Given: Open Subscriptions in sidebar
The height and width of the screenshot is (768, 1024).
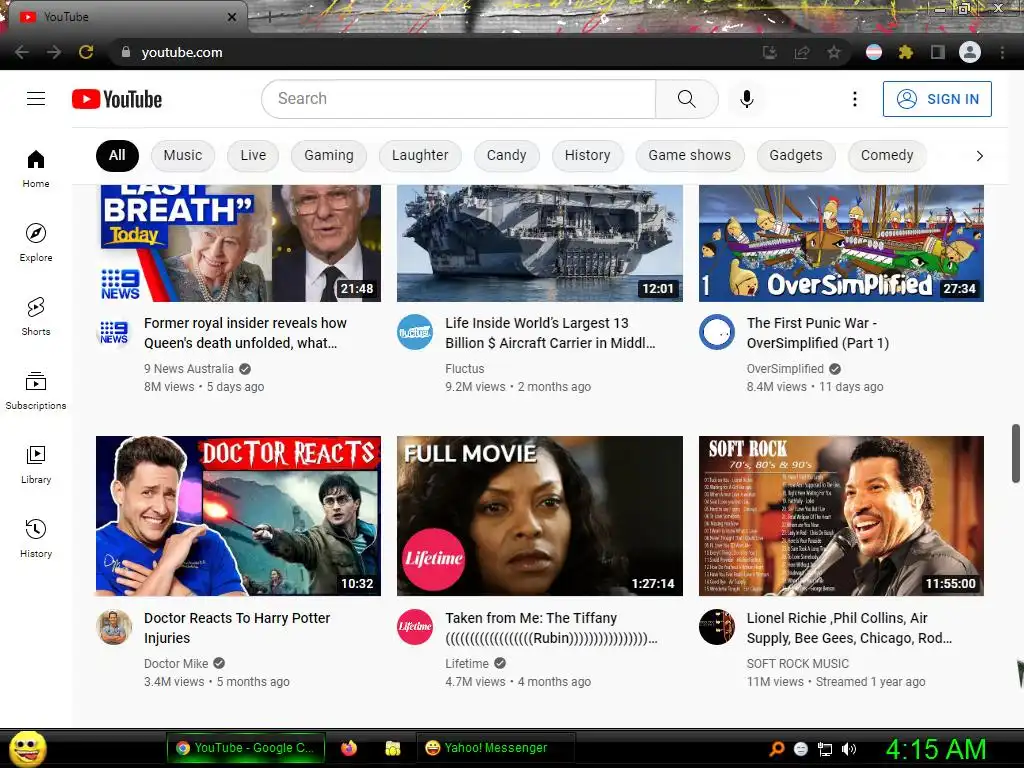Looking at the screenshot, I should click(36, 390).
